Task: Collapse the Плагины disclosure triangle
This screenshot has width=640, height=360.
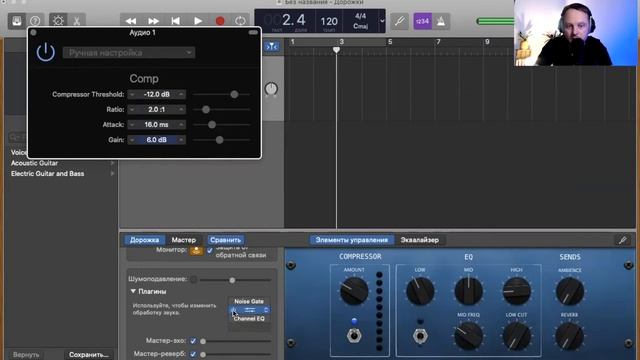Action: [x=133, y=291]
